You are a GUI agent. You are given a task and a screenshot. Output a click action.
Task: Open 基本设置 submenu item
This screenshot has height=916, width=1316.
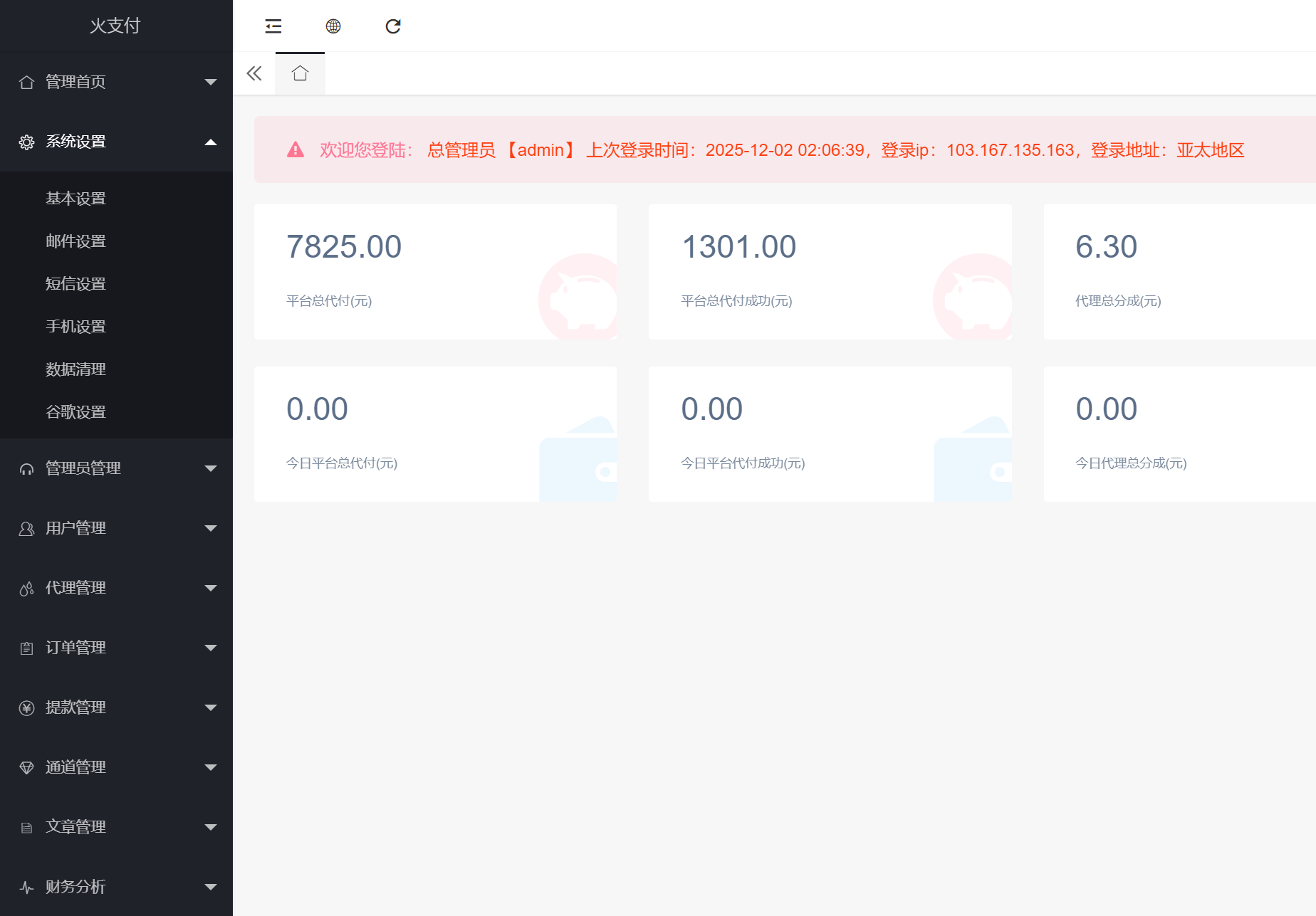75,199
